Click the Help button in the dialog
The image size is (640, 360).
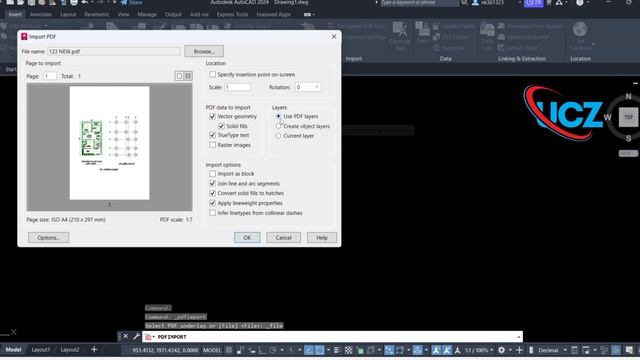click(322, 238)
